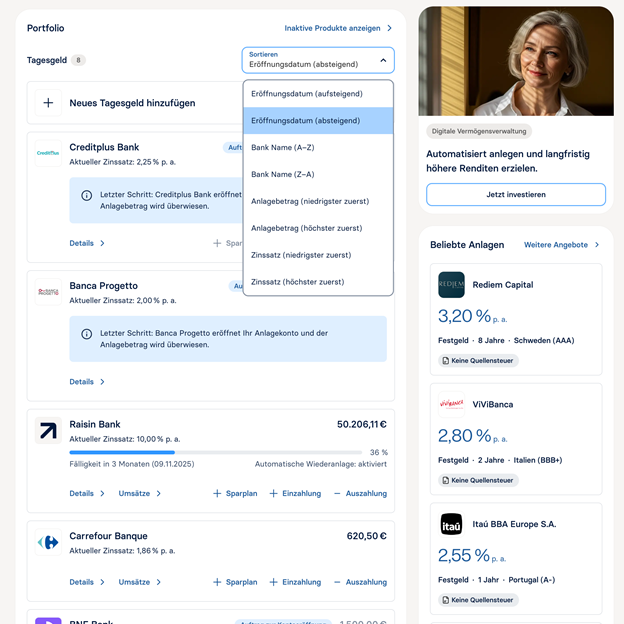
Task: Click Neues Tagesgeld hinzufügen
Action: (132, 103)
